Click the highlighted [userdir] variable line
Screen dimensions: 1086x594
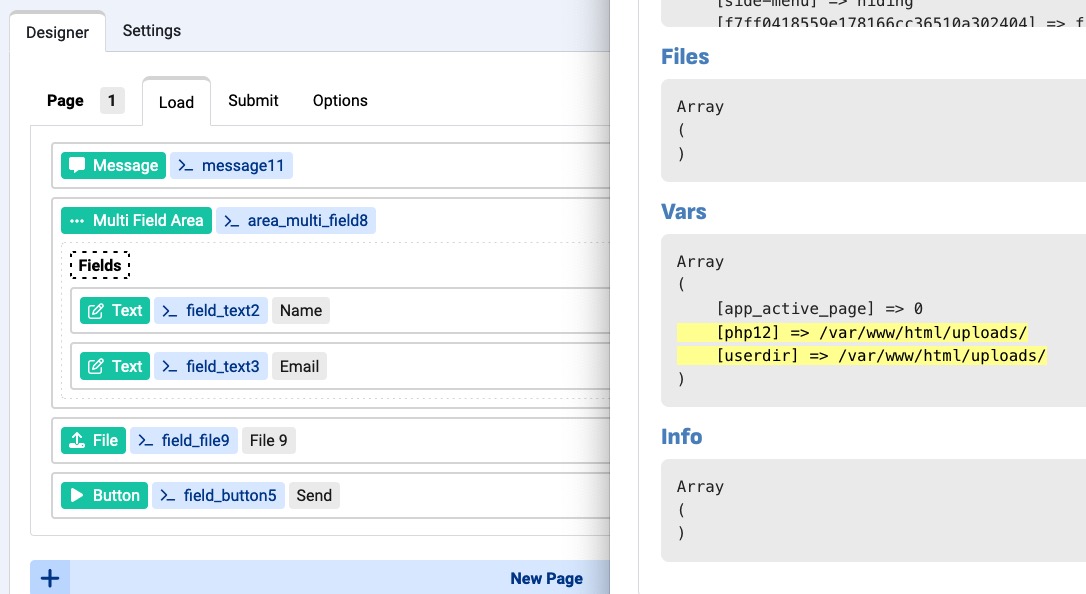click(x=862, y=355)
